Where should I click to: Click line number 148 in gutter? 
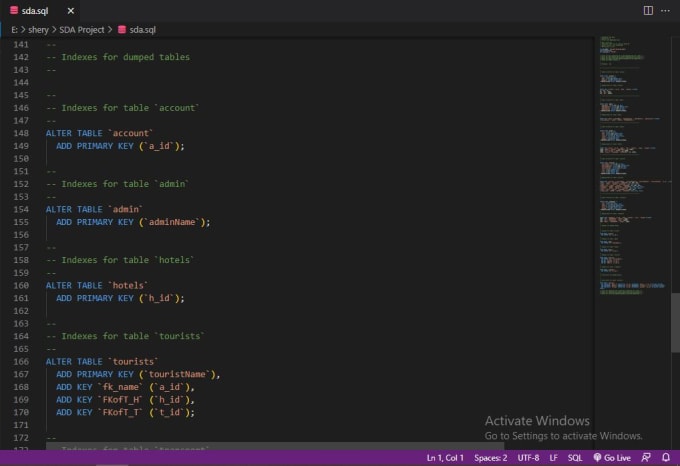click(x=21, y=134)
